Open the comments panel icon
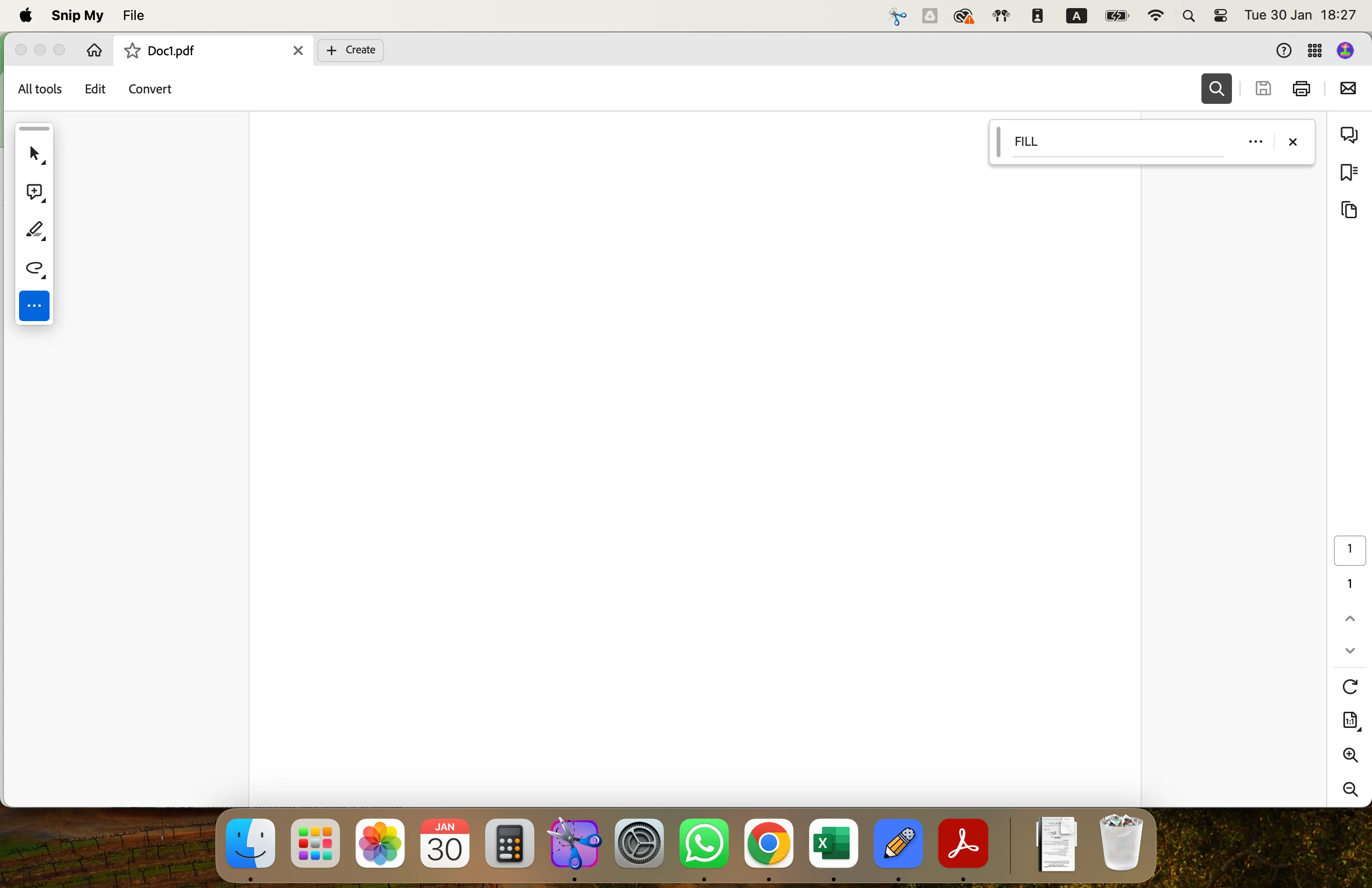This screenshot has height=888, width=1372. coord(1349,135)
